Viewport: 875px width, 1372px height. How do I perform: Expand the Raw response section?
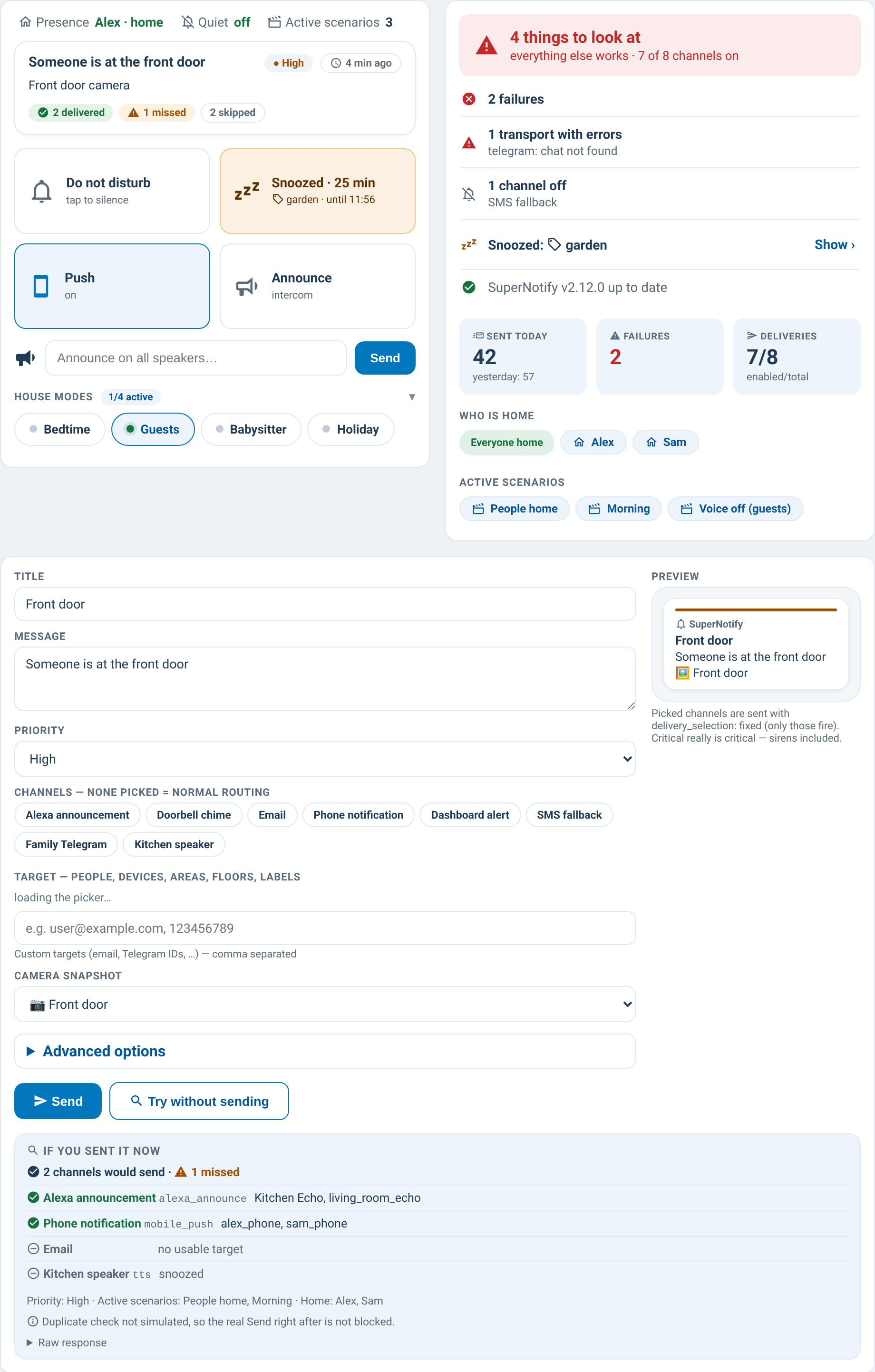[x=67, y=1343]
